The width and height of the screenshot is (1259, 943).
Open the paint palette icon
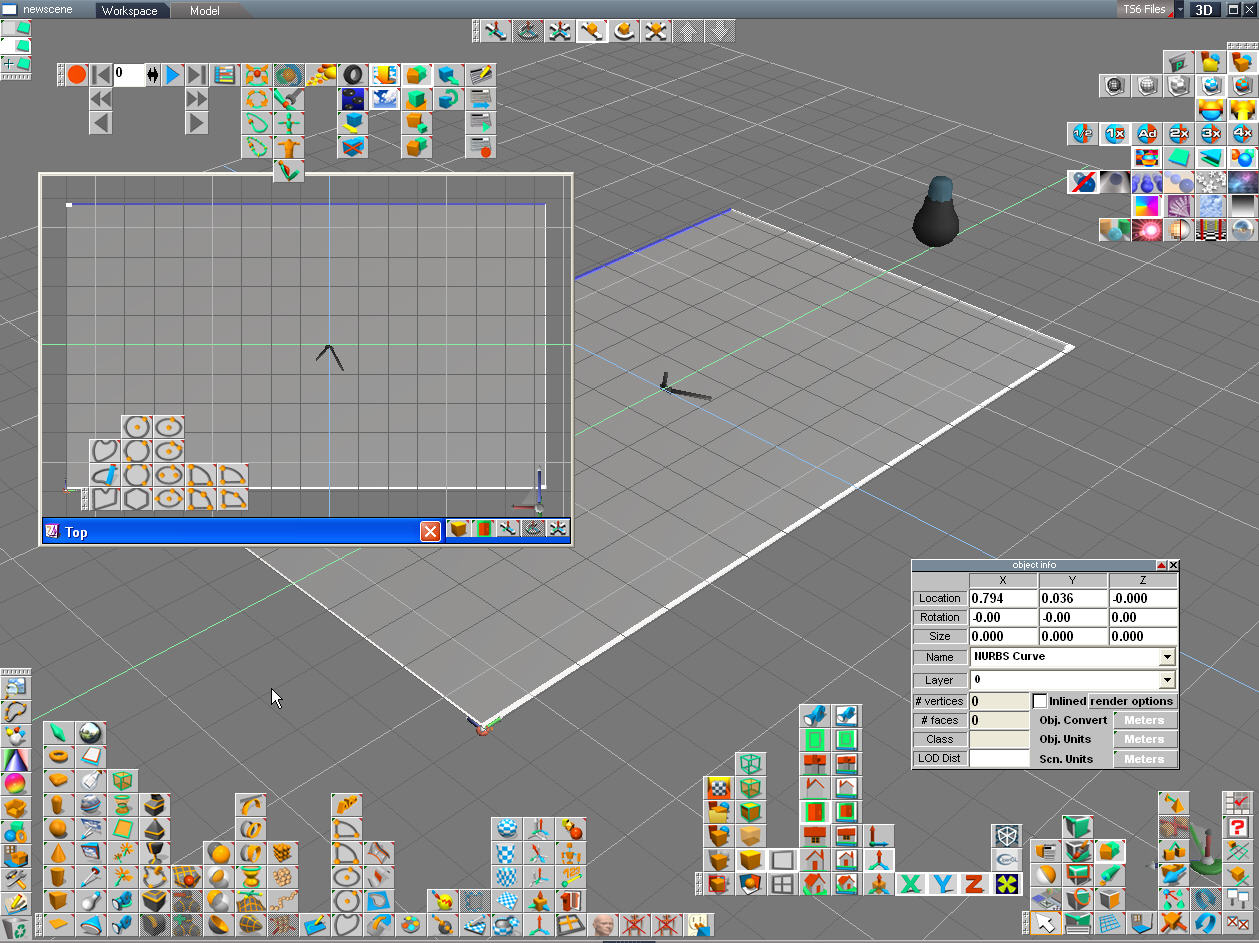pyautogui.click(x=410, y=924)
